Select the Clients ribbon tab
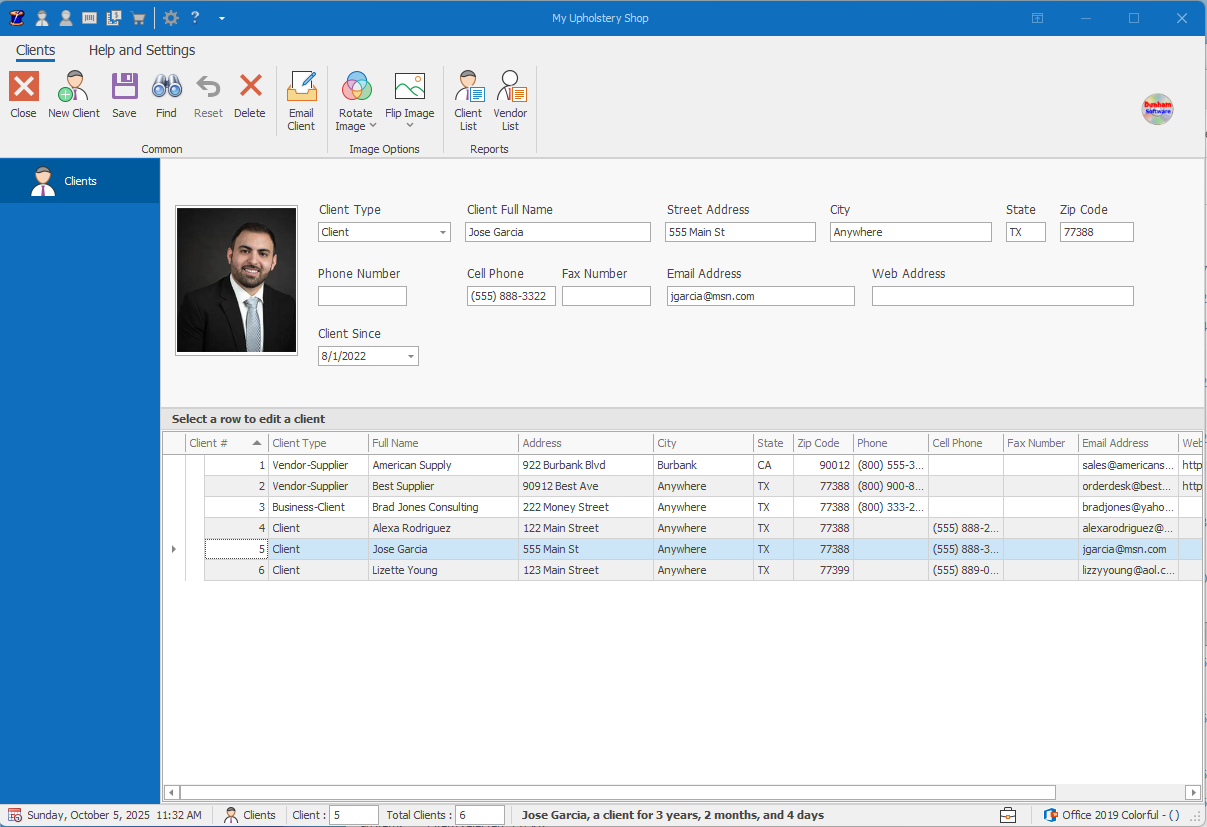 (36, 50)
